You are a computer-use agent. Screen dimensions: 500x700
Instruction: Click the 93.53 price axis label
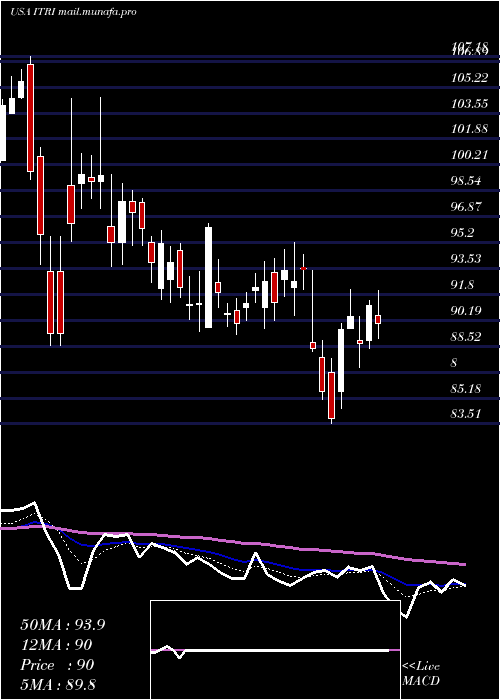467,259
